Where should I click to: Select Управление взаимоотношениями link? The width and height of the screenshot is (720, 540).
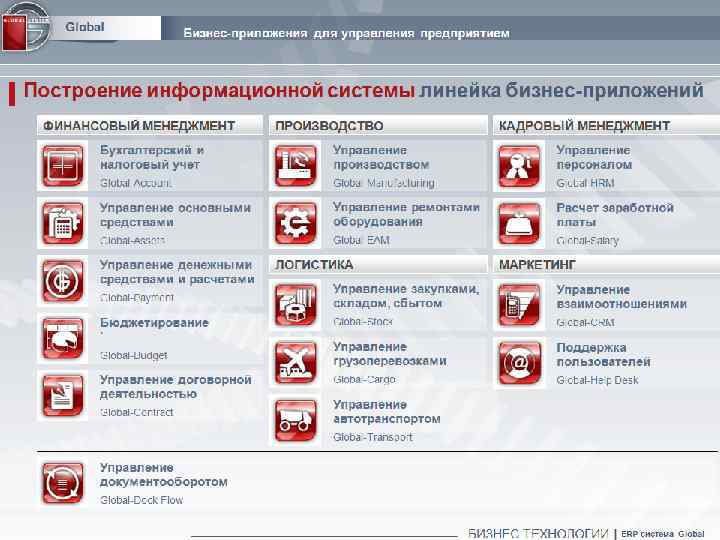click(x=622, y=297)
